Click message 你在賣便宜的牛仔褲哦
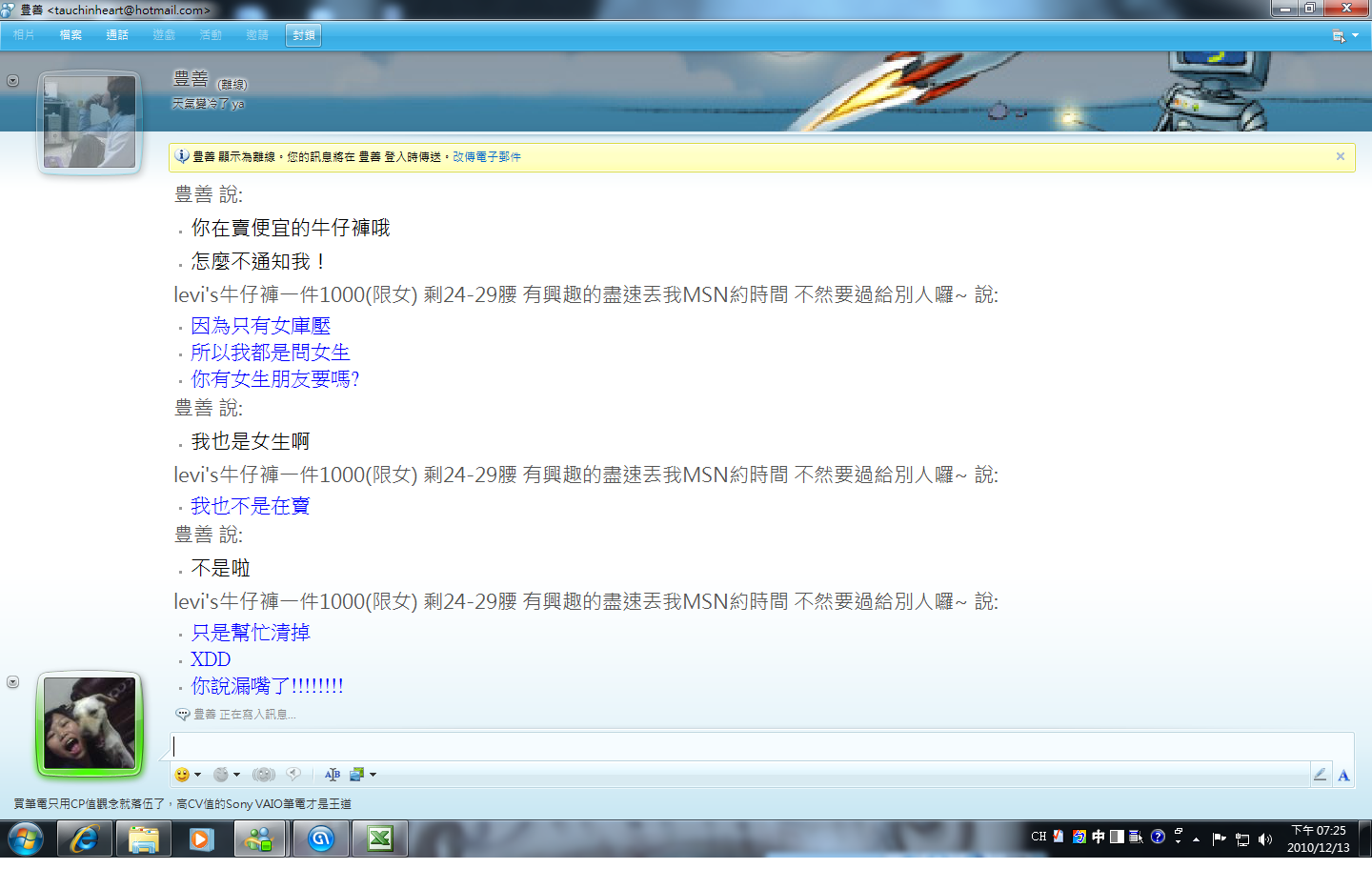The height and width of the screenshot is (889, 1372). point(291,228)
